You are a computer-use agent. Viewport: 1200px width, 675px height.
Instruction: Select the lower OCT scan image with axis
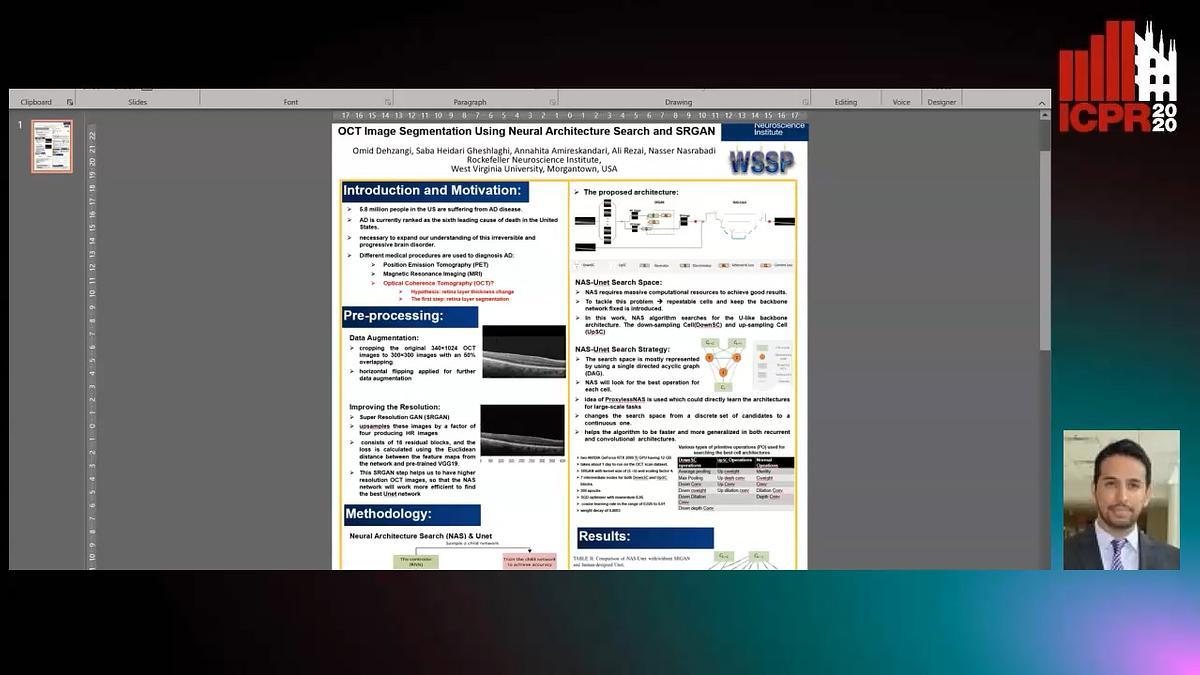(x=523, y=433)
